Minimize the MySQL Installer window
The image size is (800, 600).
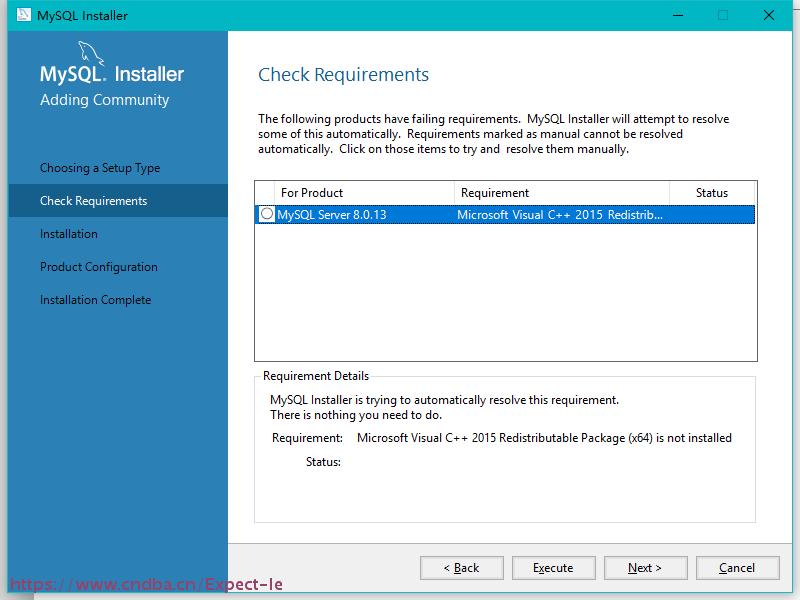[x=678, y=15]
